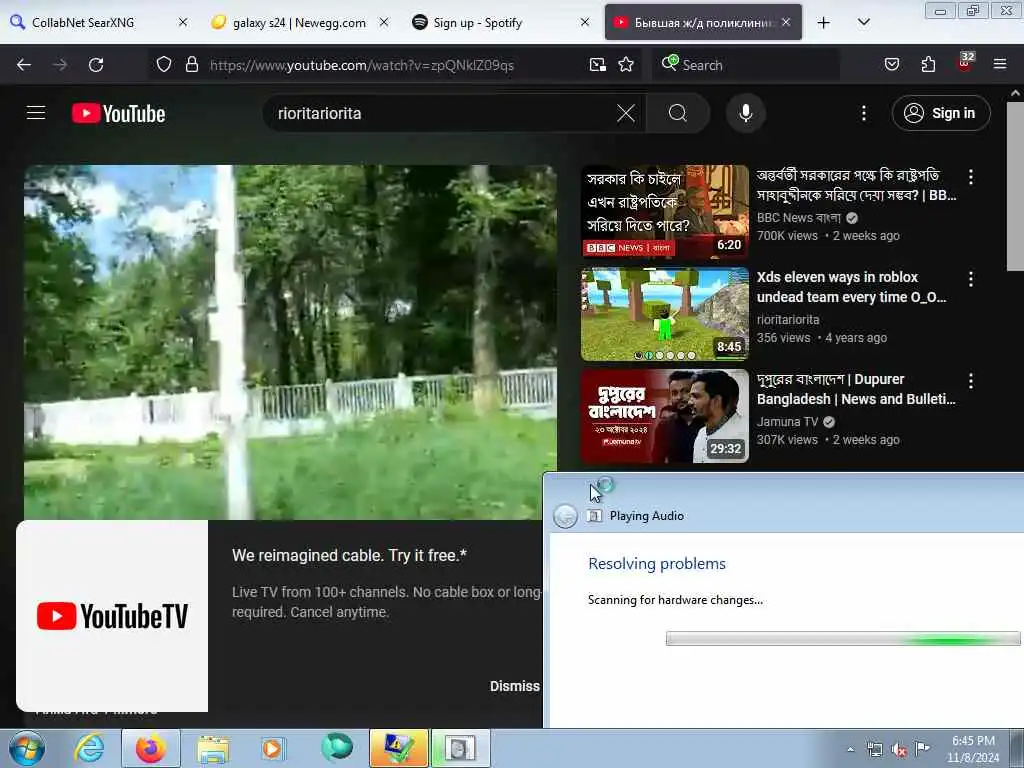Viewport: 1024px width, 768px height.
Task: Open the BBC News 6:20 video thumbnail
Action: (x=665, y=212)
